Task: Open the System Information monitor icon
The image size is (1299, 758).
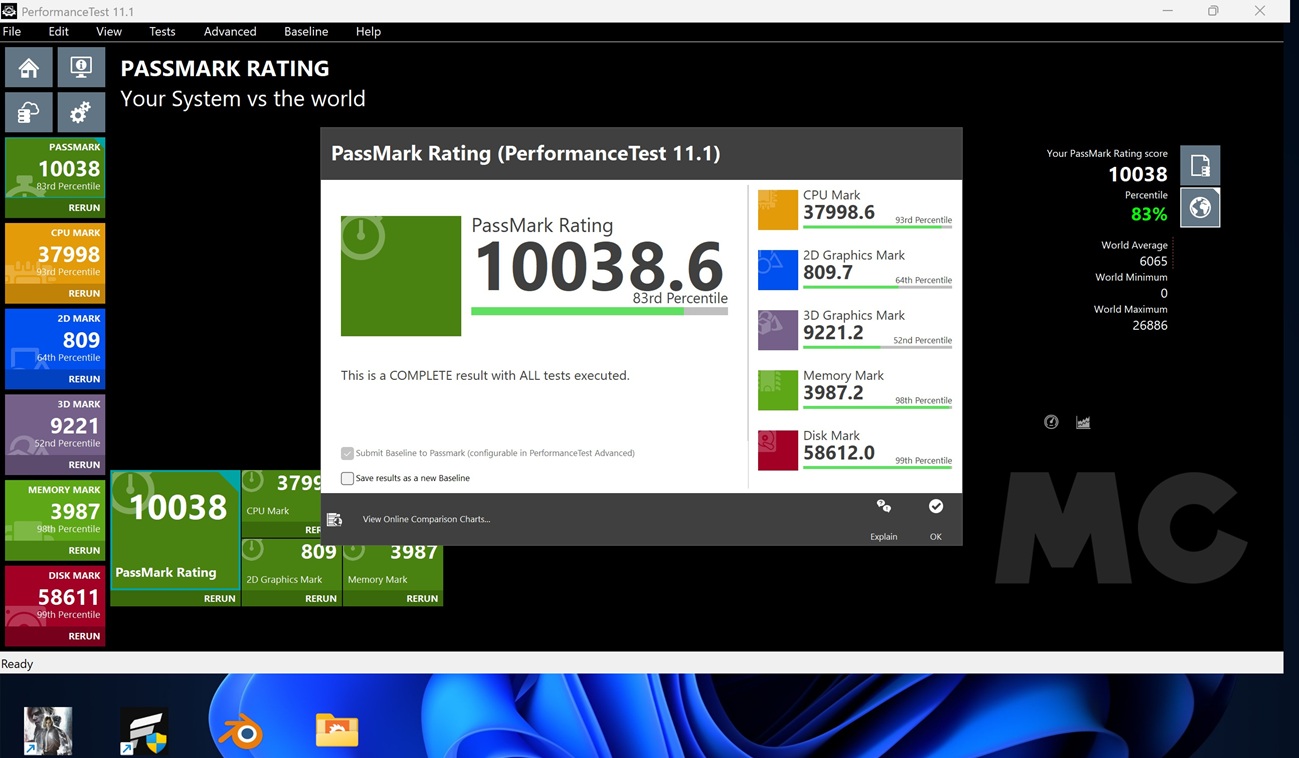Action: 81,68
